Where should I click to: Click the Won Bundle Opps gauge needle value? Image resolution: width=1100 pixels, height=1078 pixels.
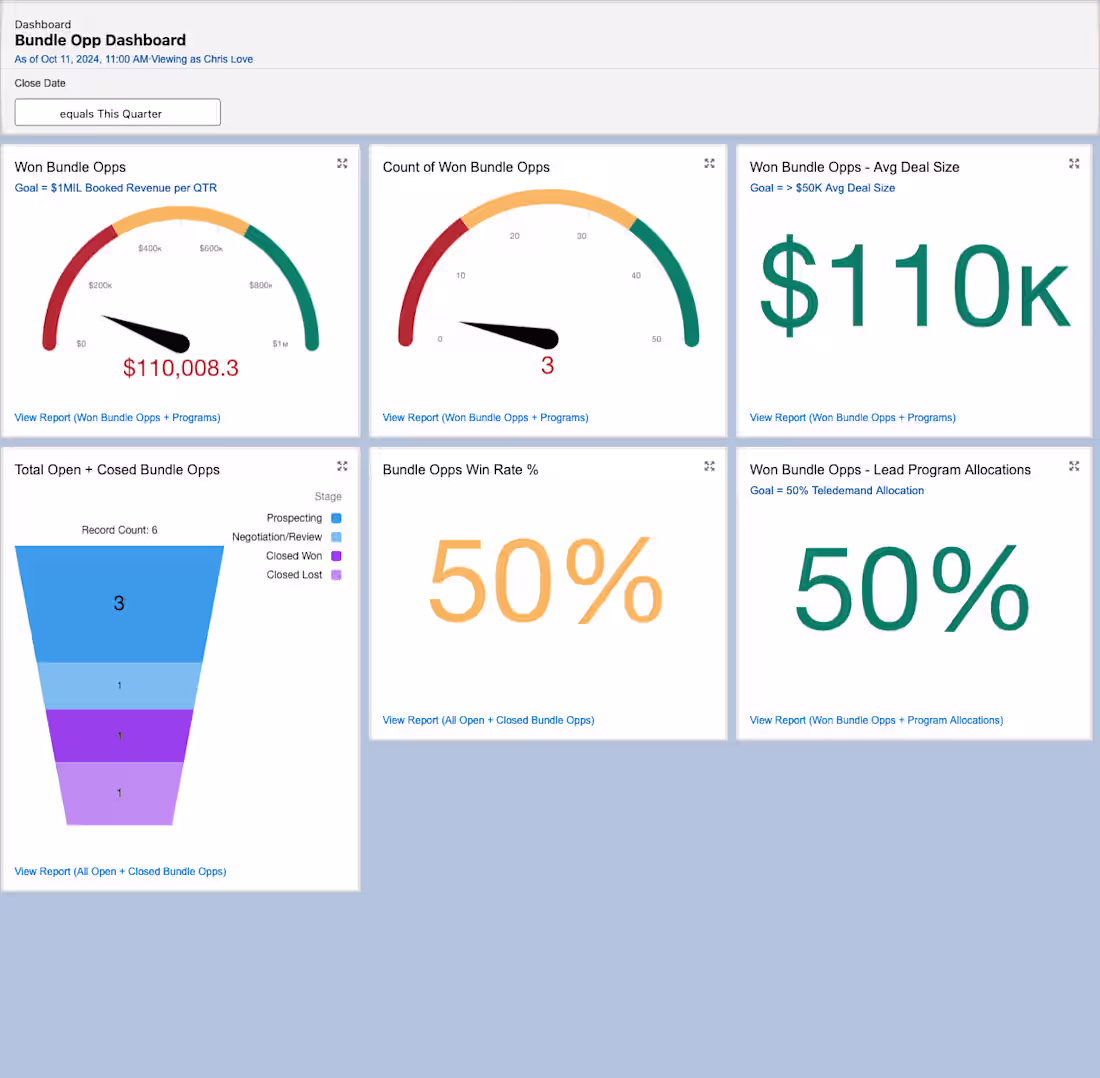[x=180, y=368]
